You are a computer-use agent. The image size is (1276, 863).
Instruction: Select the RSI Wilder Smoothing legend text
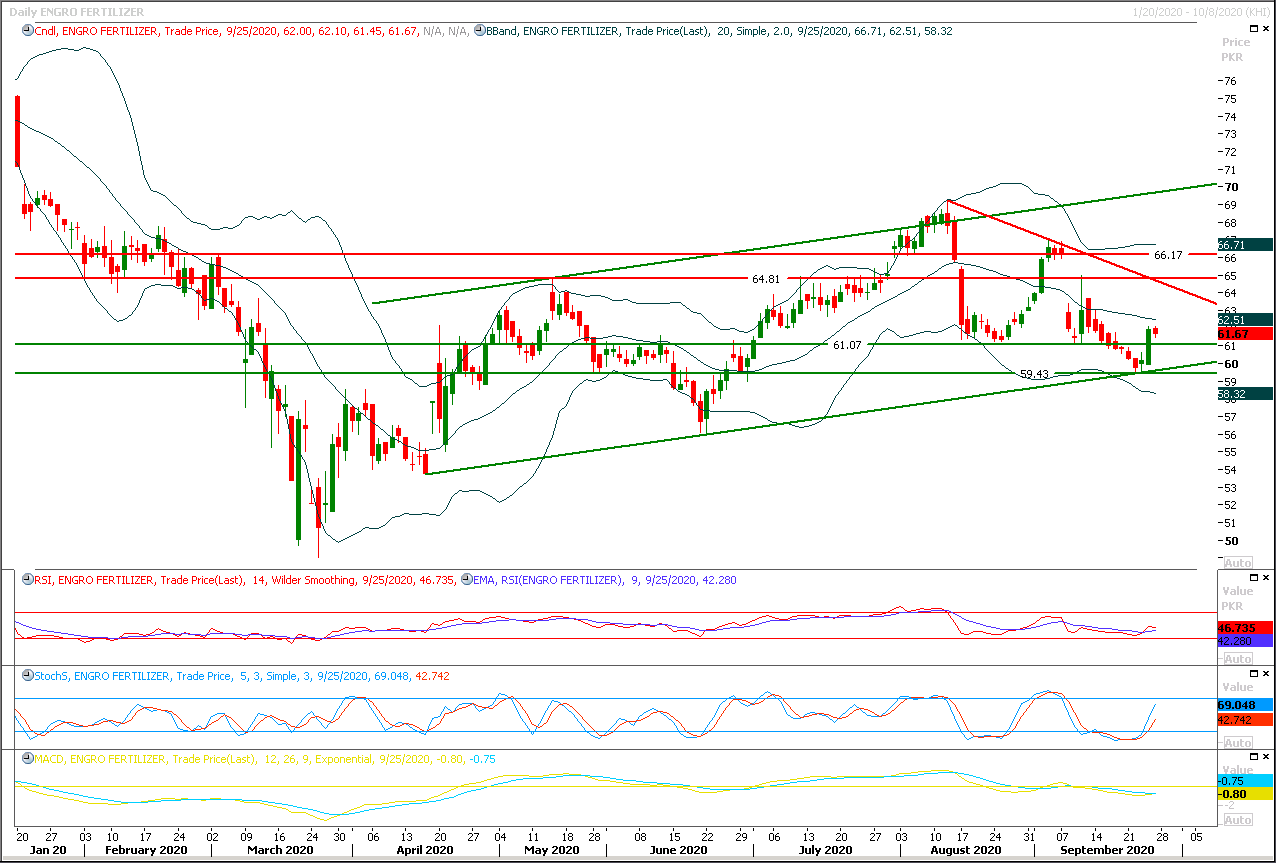pos(245,580)
